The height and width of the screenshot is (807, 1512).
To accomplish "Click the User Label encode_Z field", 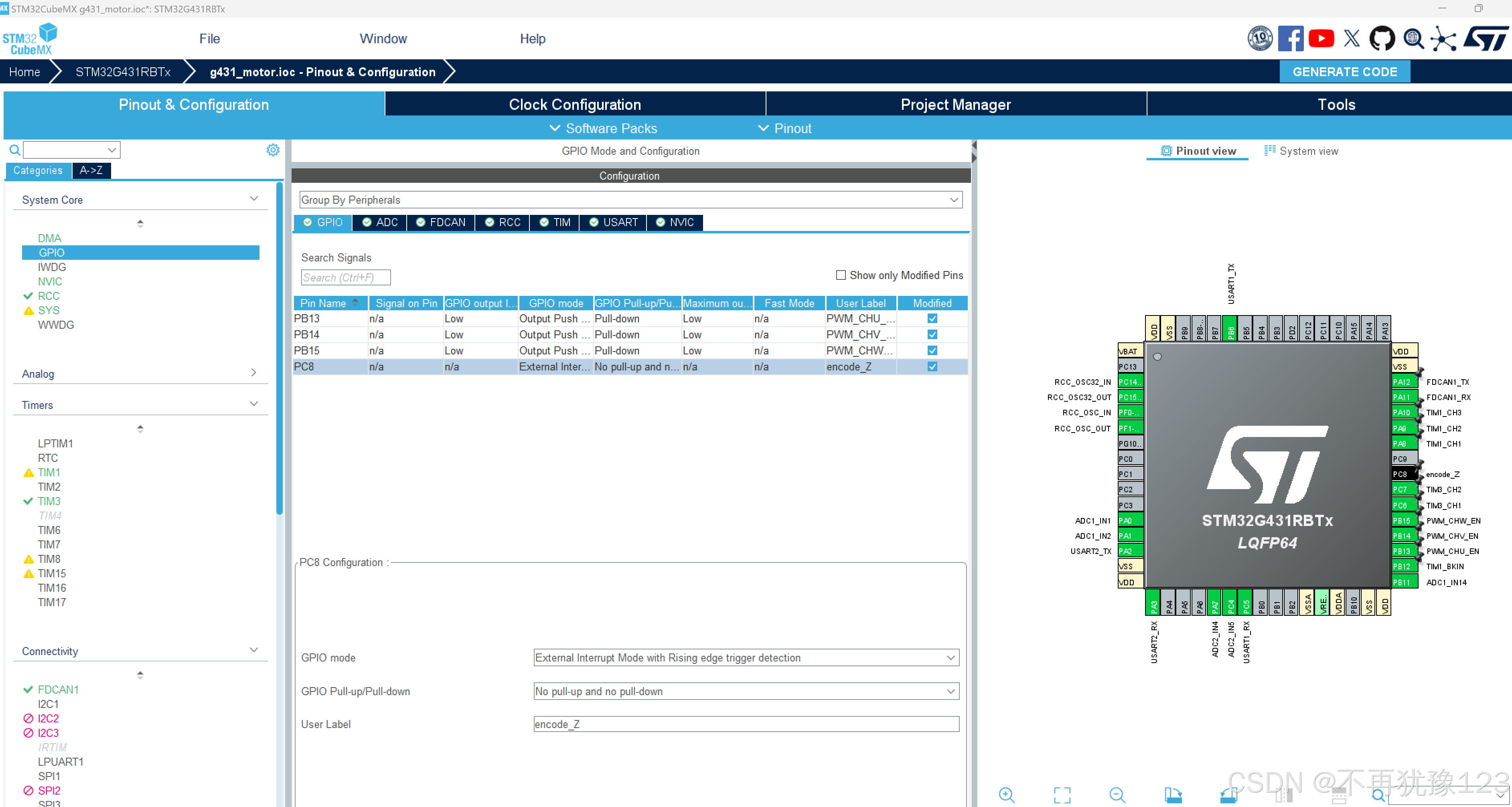I will pyautogui.click(x=746, y=724).
